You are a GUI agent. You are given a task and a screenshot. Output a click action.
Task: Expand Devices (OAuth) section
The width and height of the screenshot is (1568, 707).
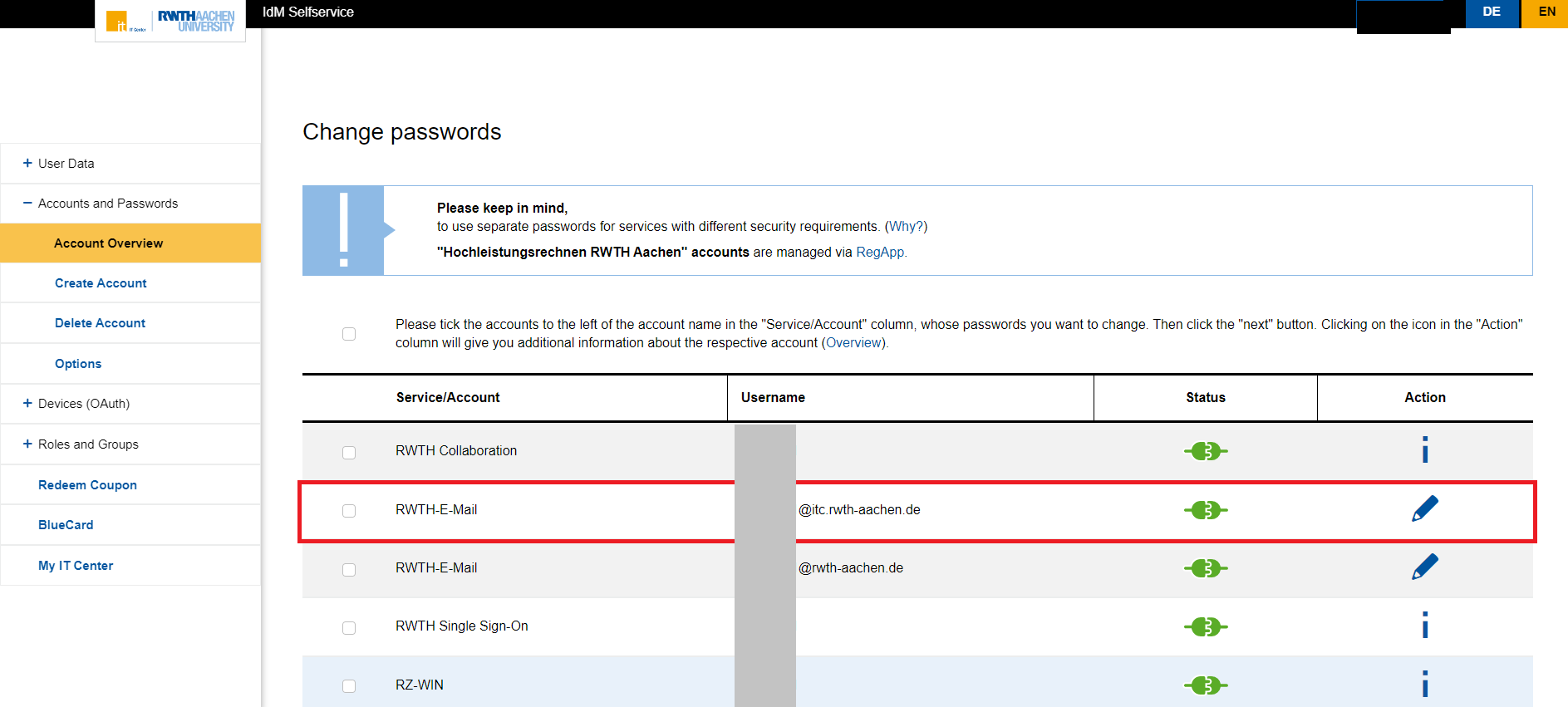pyautogui.click(x=130, y=404)
